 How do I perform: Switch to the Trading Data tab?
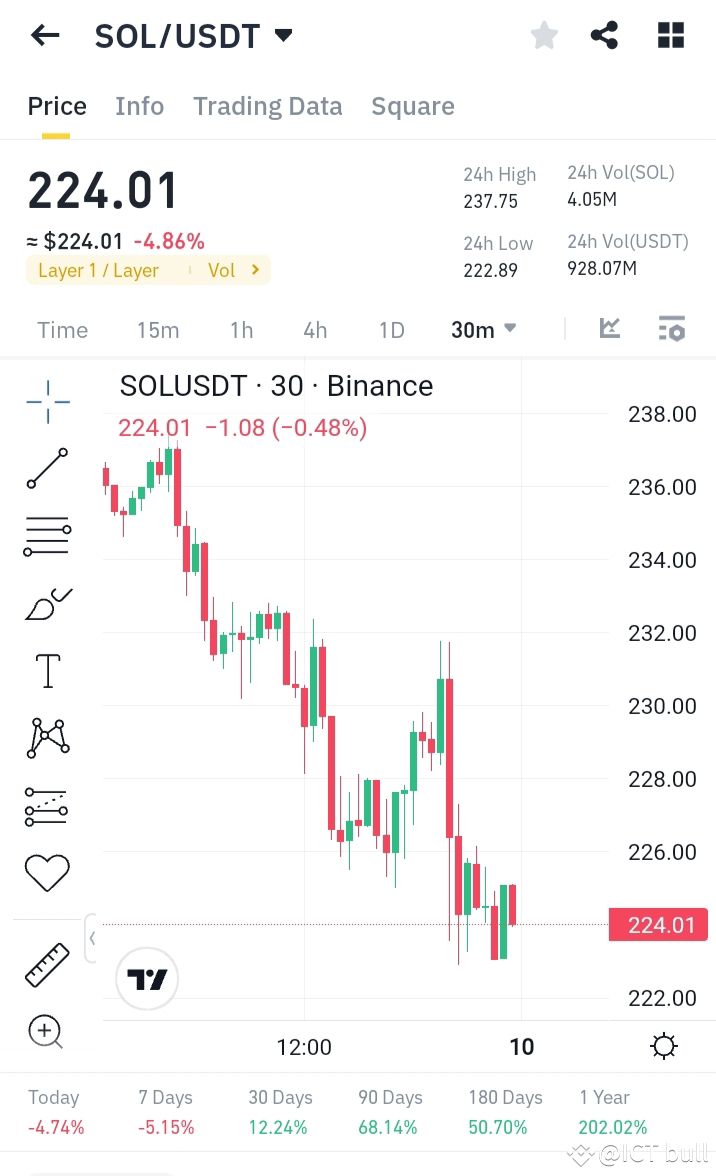[x=267, y=106]
